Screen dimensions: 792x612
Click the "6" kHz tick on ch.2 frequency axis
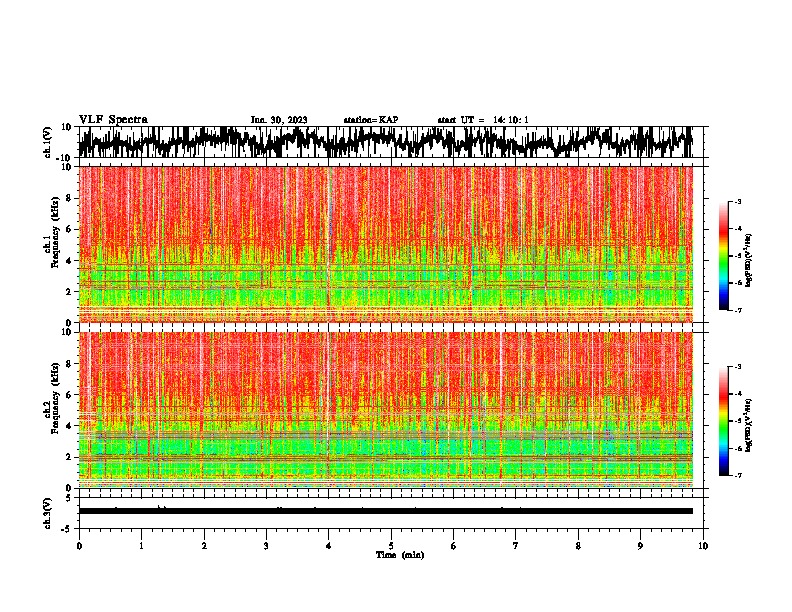(x=69, y=395)
